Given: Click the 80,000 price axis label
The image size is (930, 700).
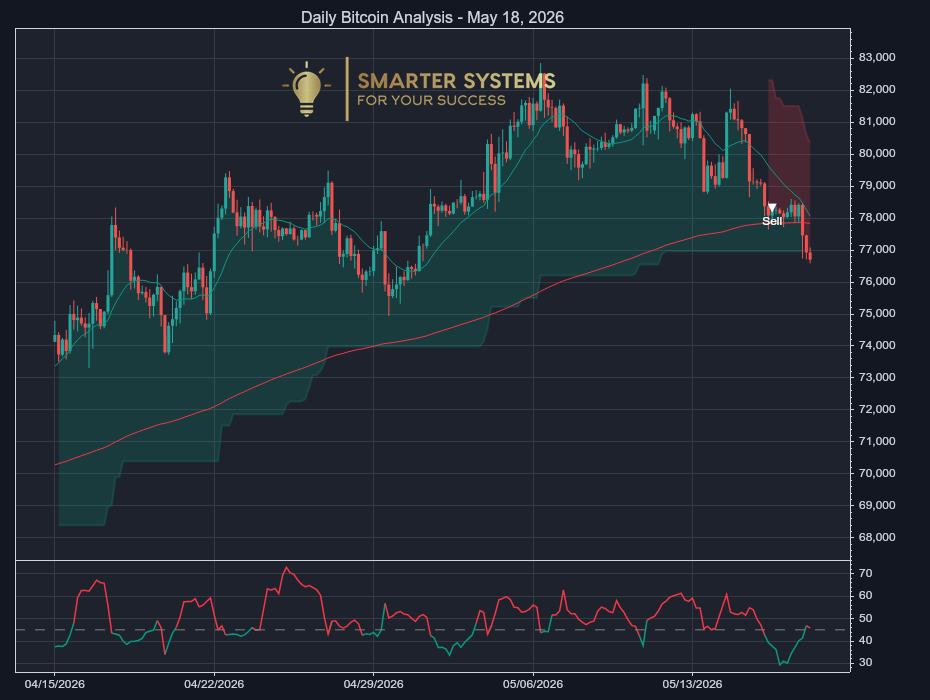Looking at the screenshot, I should click(x=877, y=154).
